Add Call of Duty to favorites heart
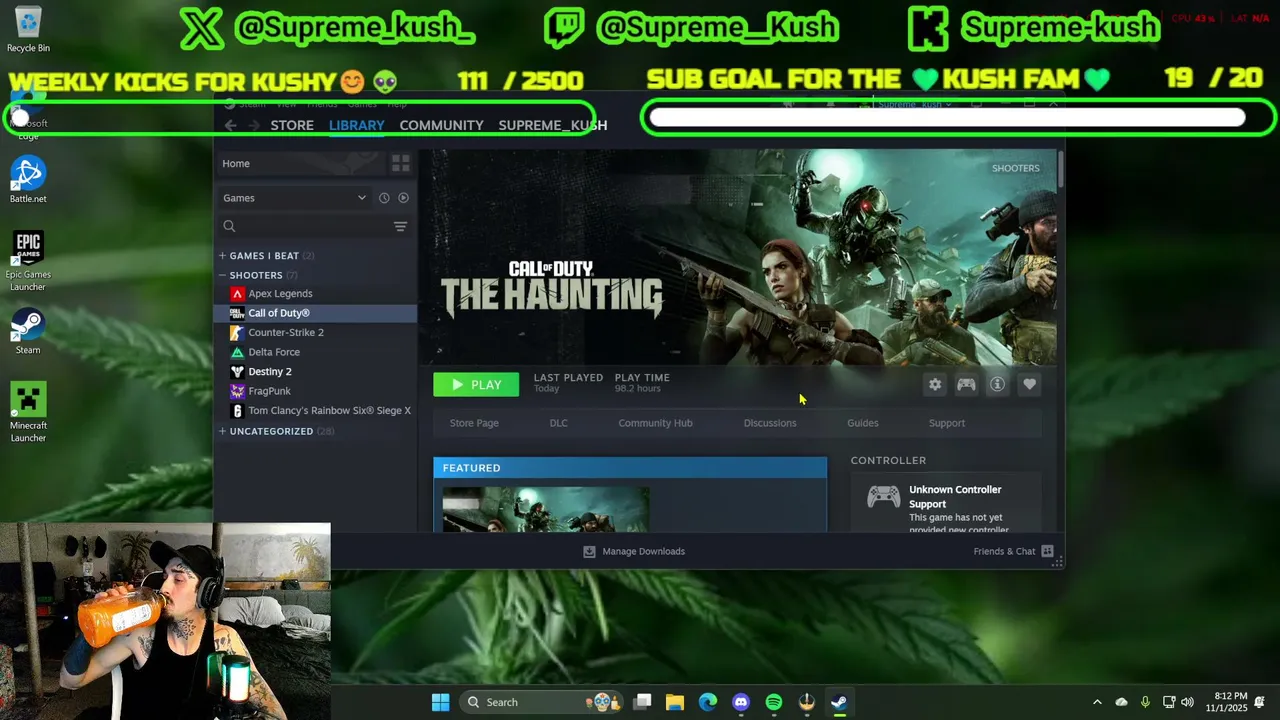 1029,384
